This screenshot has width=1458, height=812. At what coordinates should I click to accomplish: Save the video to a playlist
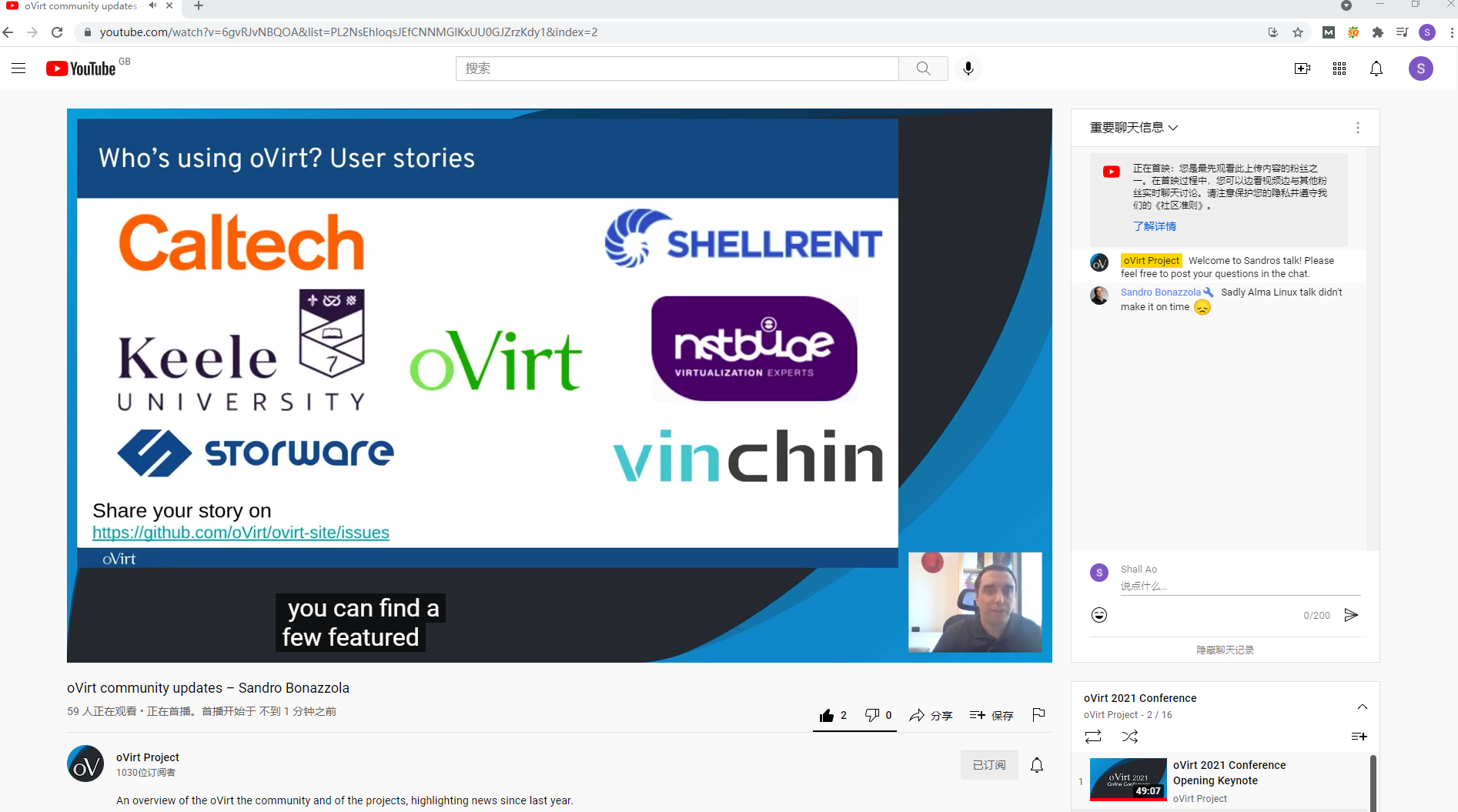click(992, 715)
